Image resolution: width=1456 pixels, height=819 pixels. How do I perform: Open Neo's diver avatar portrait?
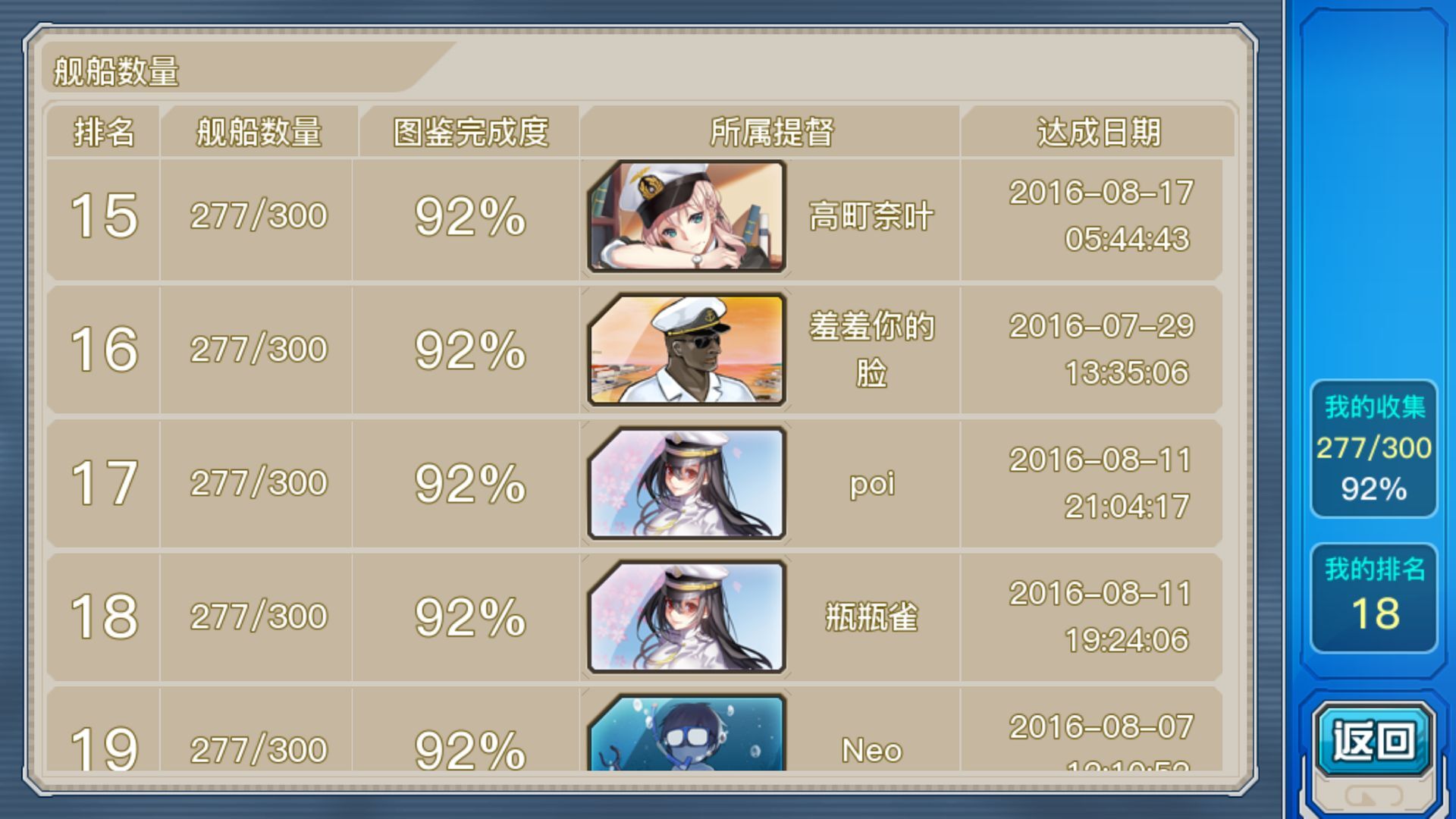point(686,733)
